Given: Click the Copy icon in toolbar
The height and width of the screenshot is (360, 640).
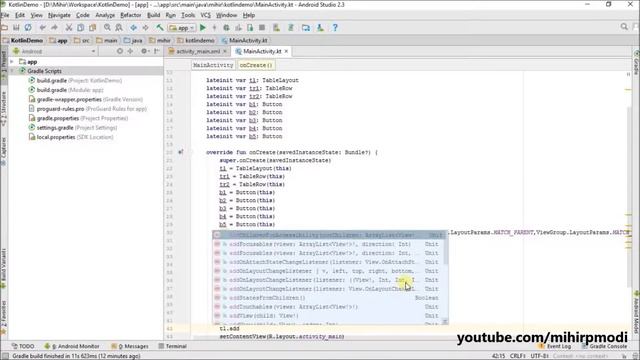Looking at the screenshot, I should coord(80,28).
